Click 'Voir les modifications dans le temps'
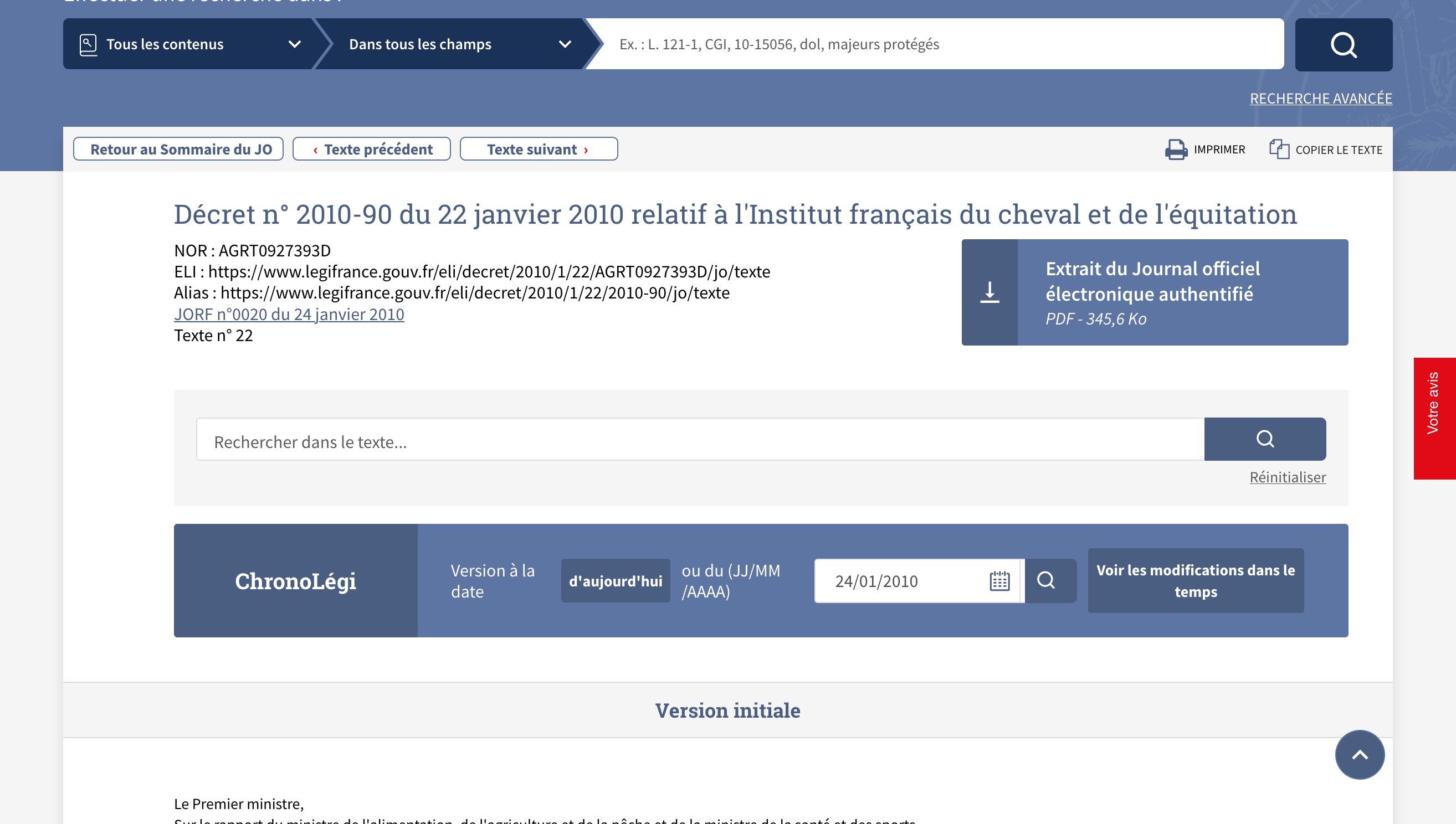This screenshot has width=1456, height=824. (1196, 581)
